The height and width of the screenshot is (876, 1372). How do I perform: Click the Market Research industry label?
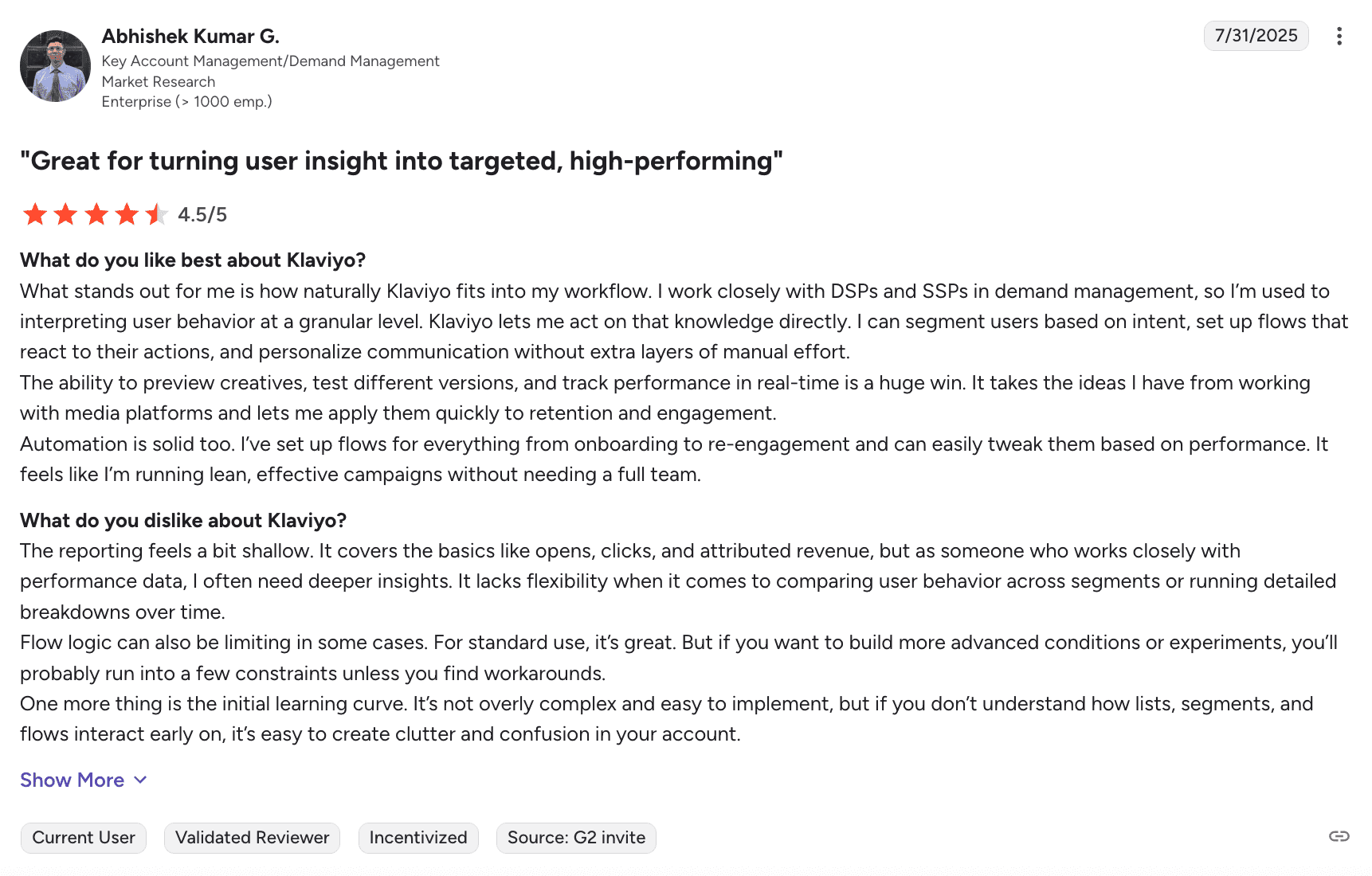pyautogui.click(x=159, y=81)
